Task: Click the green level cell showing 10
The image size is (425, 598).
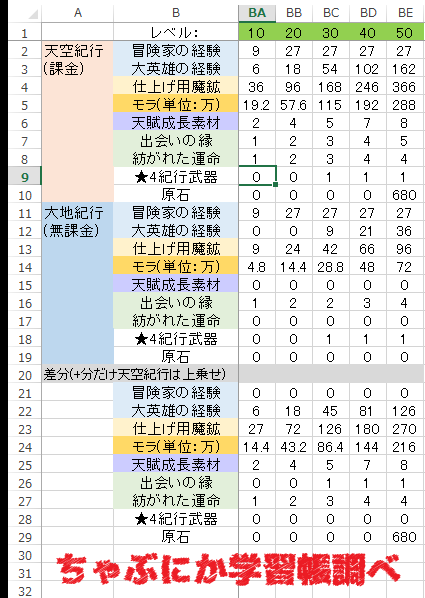Action: coord(257,32)
